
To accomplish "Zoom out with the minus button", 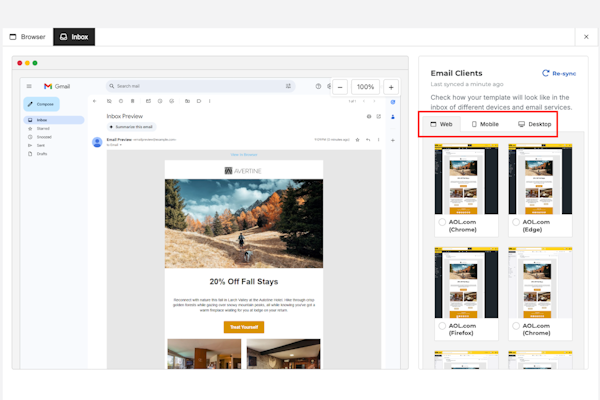I will click(x=340, y=87).
